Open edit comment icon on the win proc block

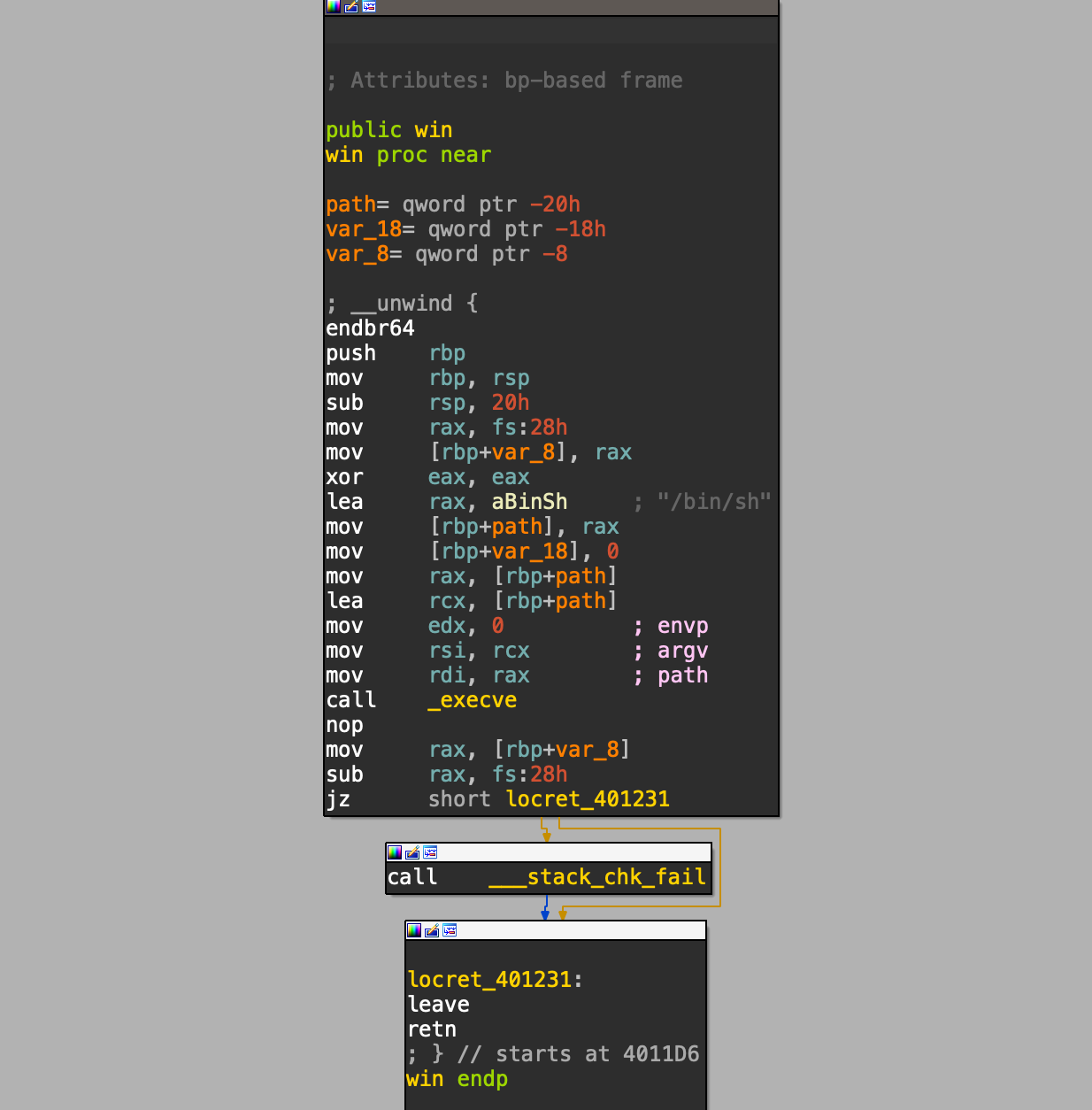[x=351, y=6]
